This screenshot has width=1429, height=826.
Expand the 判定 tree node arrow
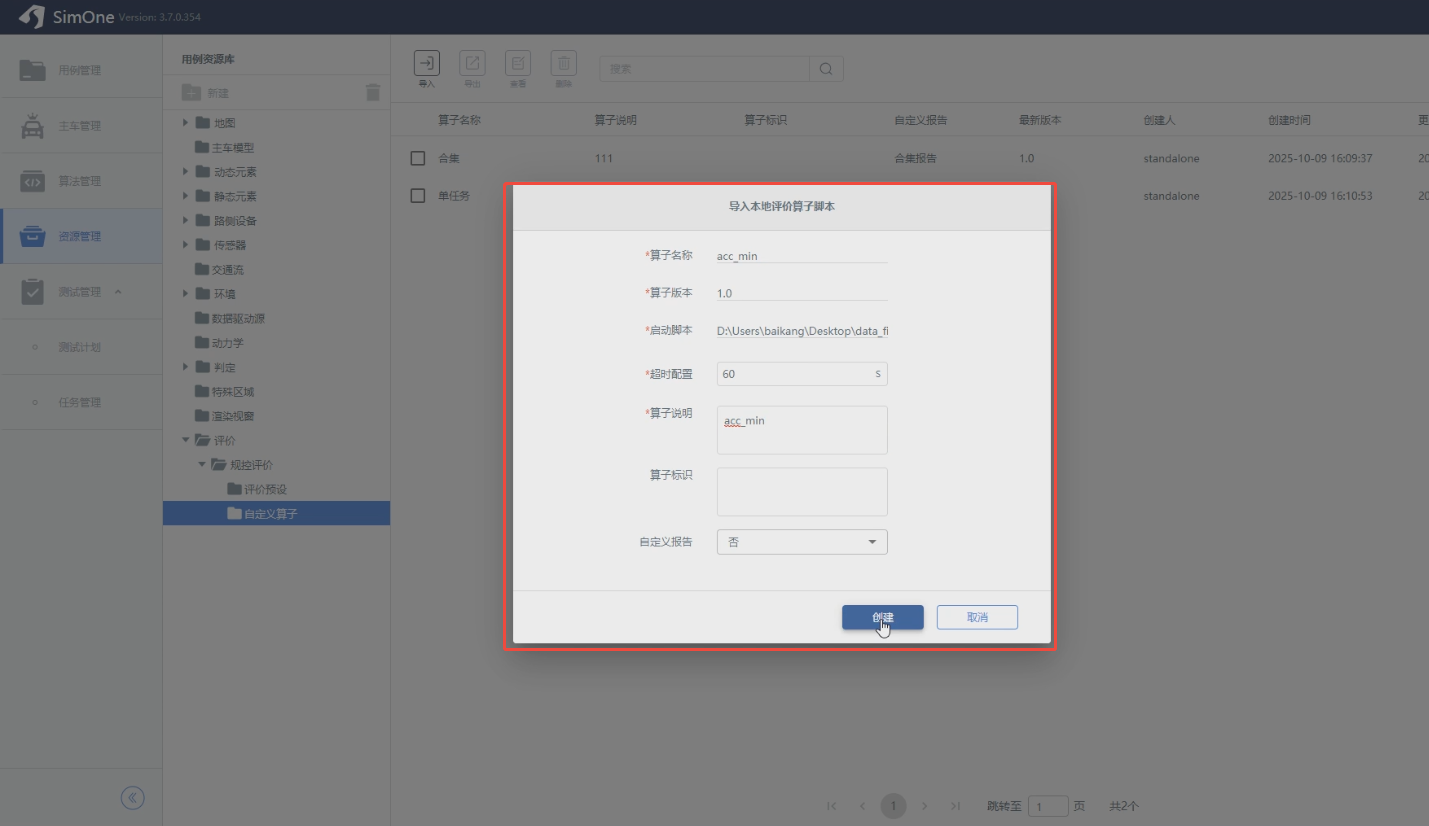tap(186, 367)
